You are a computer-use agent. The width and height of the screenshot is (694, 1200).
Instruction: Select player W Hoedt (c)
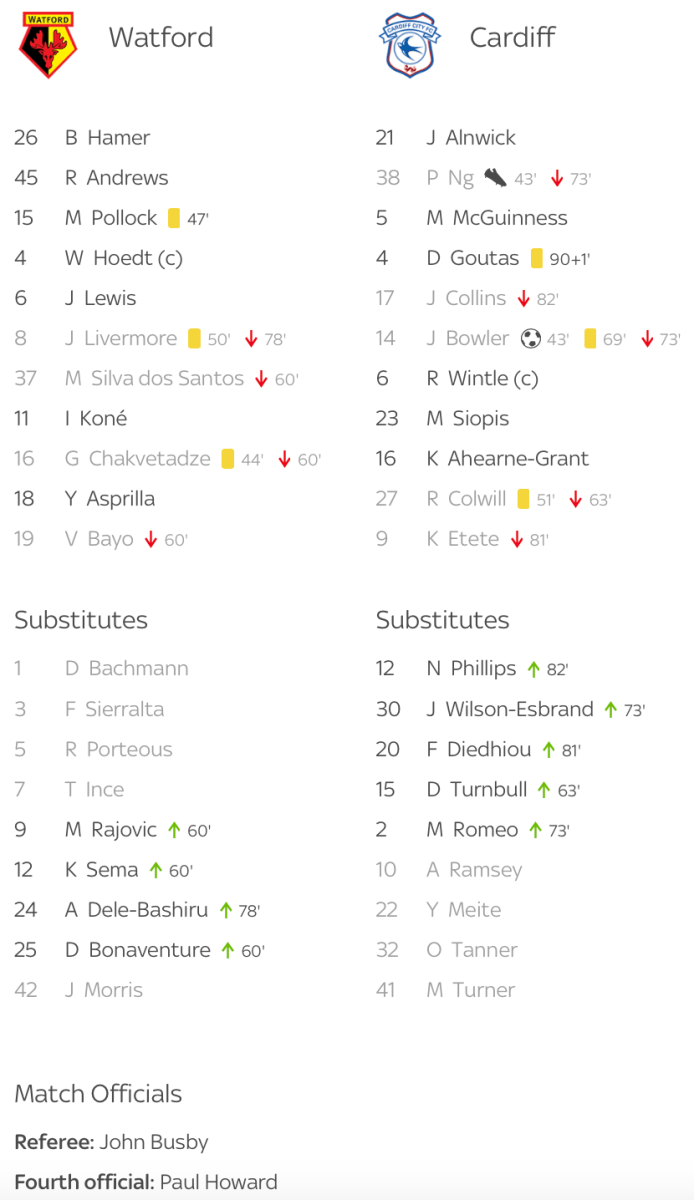coord(124,258)
